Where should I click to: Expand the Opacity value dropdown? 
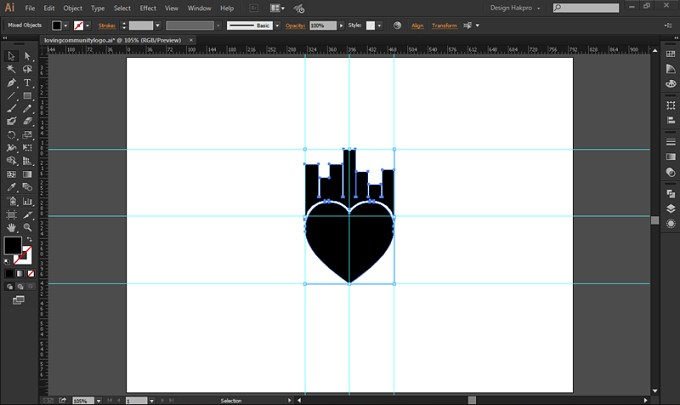click(341, 26)
